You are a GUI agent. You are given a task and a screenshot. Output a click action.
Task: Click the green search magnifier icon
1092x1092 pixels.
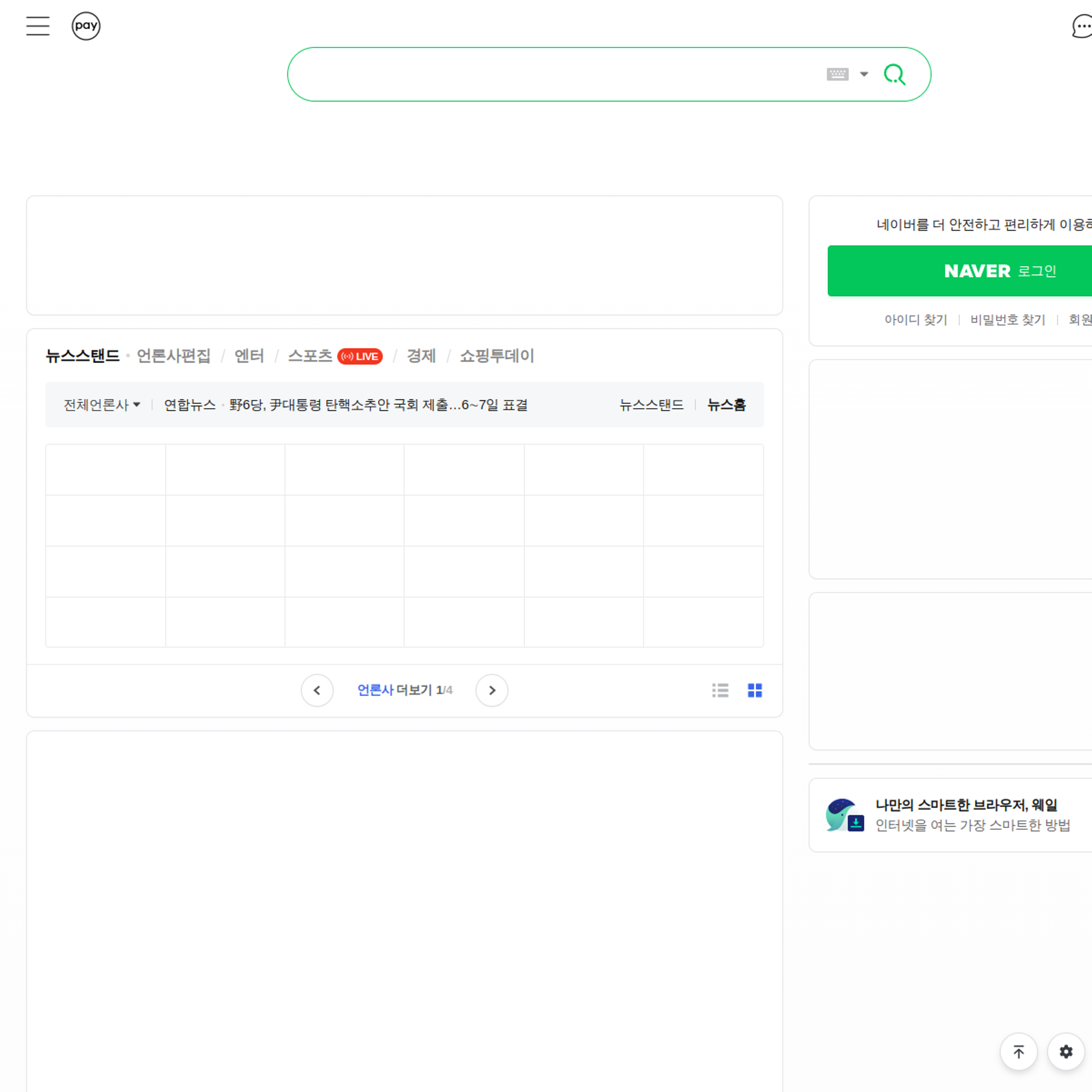click(x=895, y=74)
